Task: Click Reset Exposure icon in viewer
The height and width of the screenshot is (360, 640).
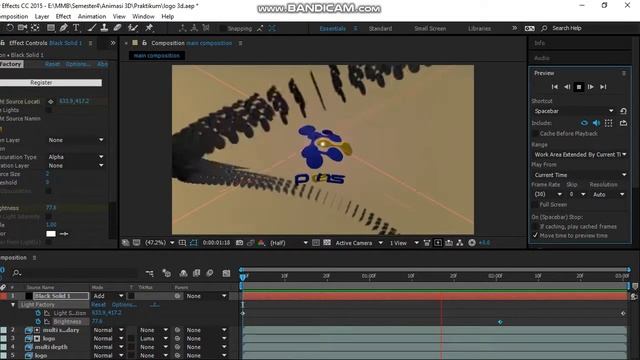Action: coord(472,243)
